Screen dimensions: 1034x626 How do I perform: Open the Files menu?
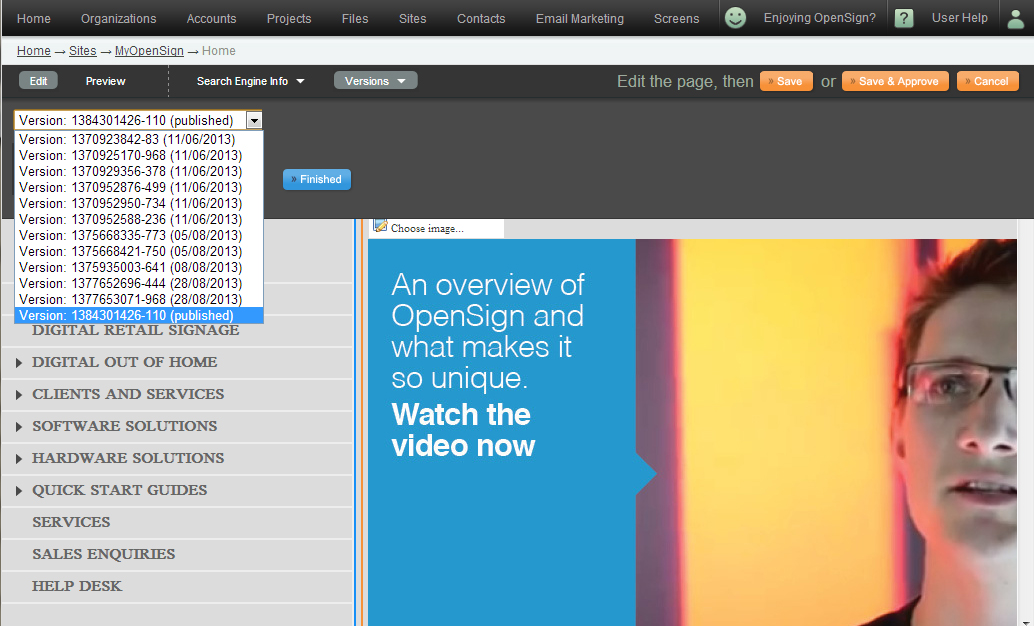pos(355,18)
